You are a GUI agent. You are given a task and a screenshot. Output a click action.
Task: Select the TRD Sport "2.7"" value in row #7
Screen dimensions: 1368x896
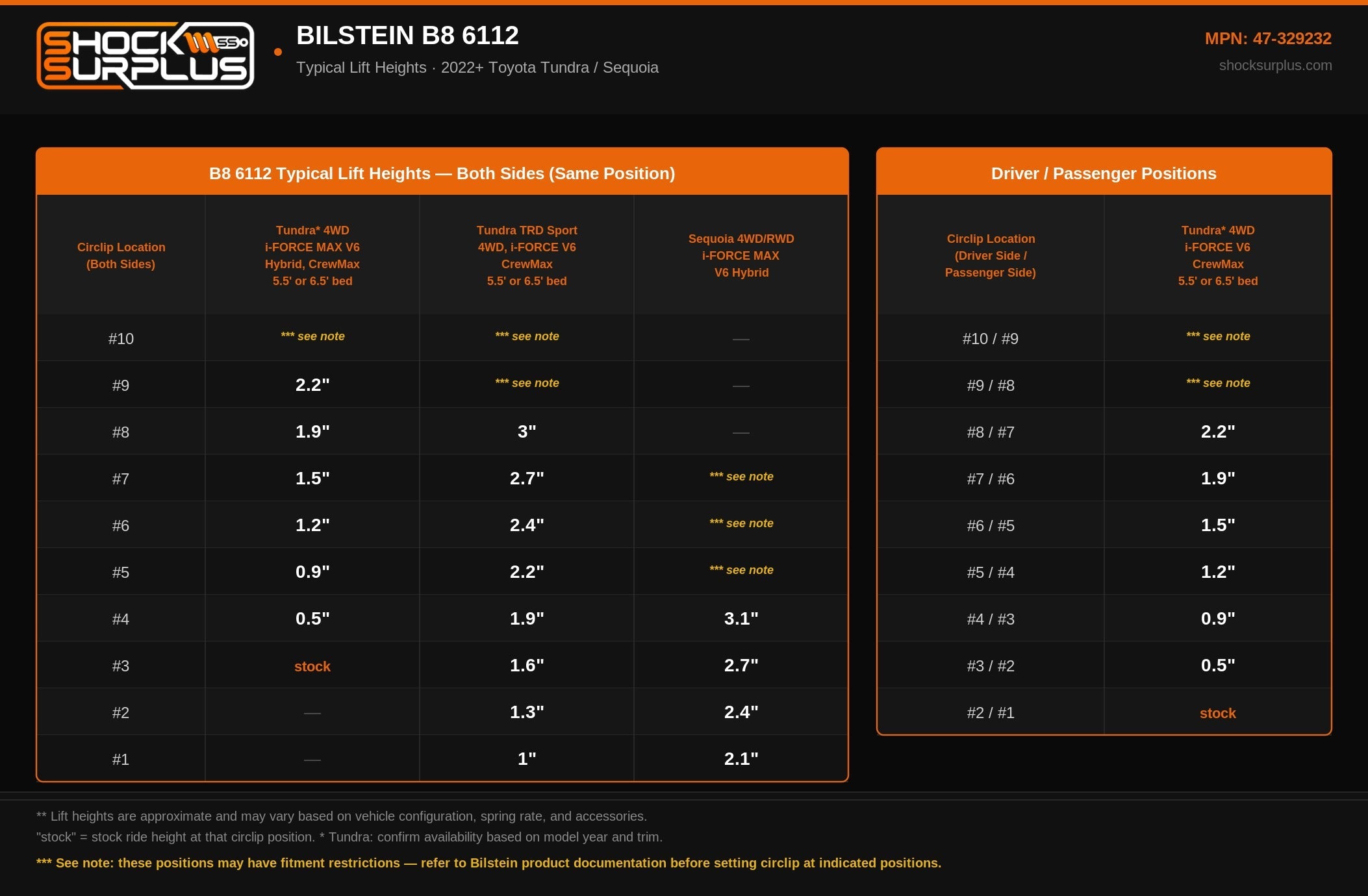pyautogui.click(x=527, y=479)
